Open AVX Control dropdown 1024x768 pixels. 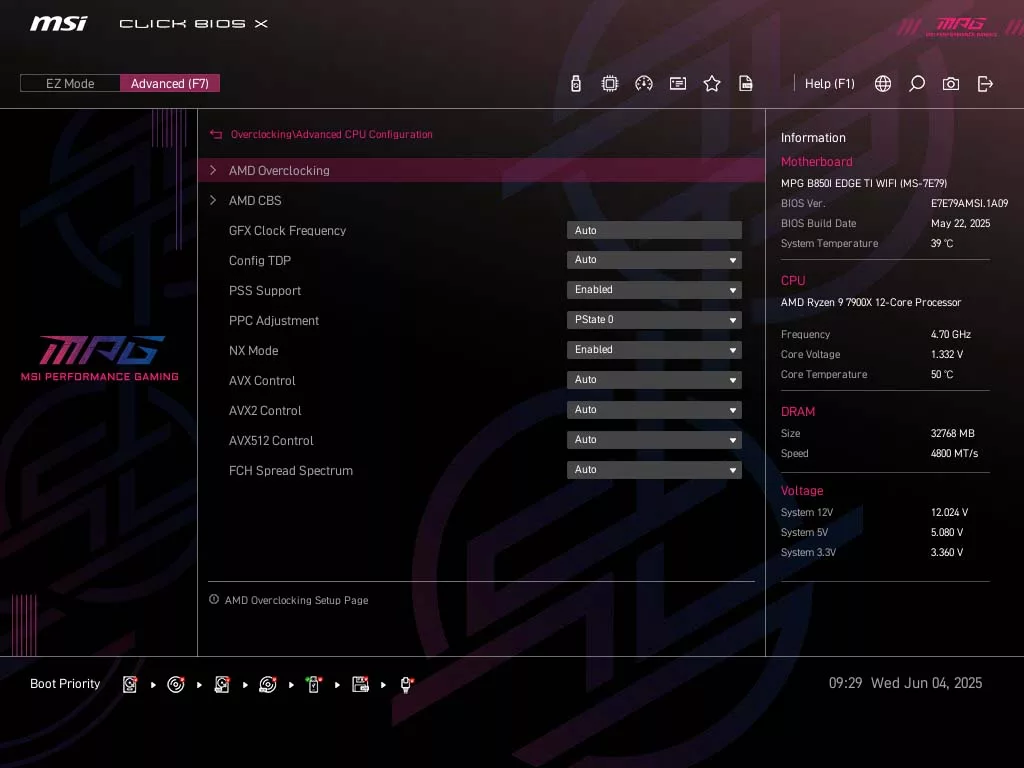[654, 380]
